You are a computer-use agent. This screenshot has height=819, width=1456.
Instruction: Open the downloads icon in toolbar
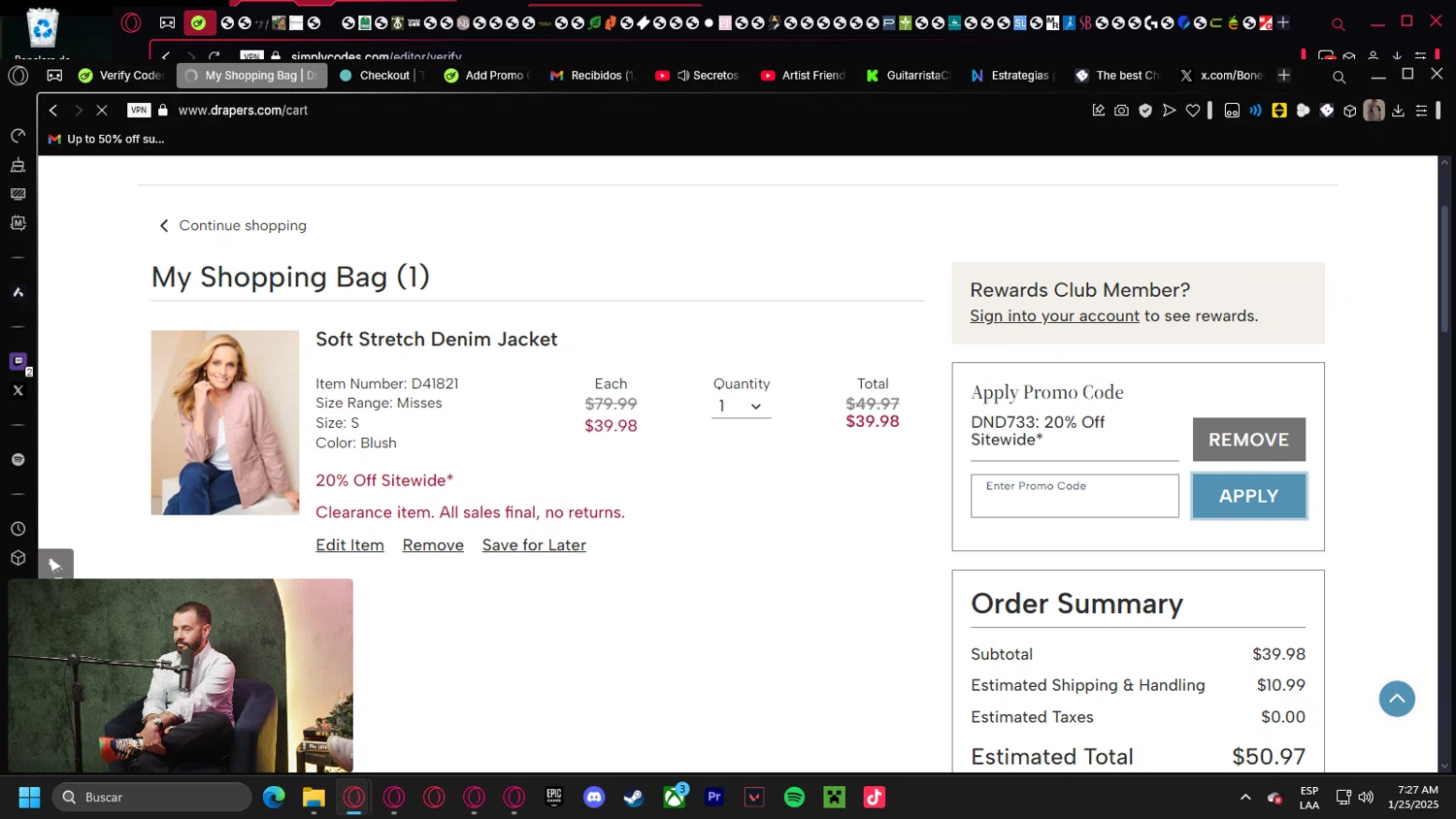click(1398, 111)
